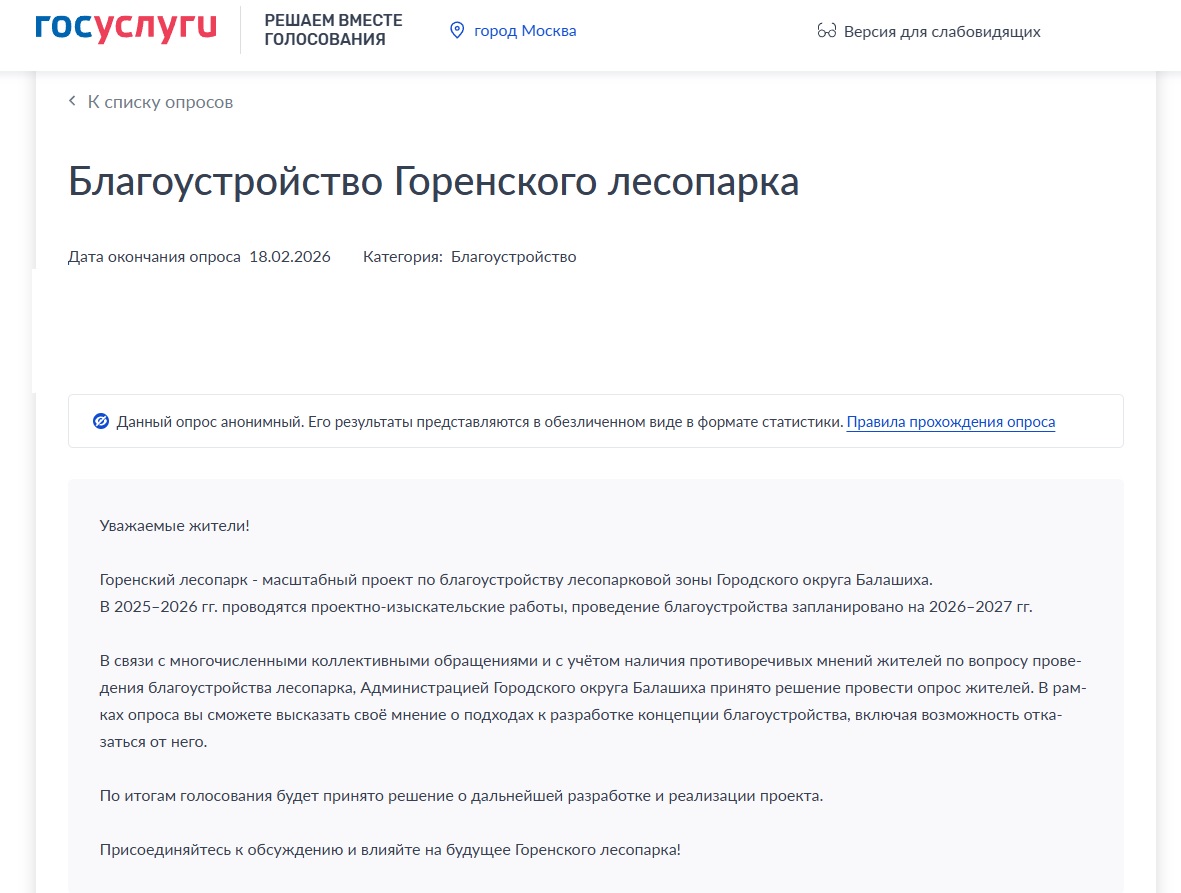This screenshot has width=1181, height=893.
Task: Click the back chevron arrow
Action: [72, 101]
